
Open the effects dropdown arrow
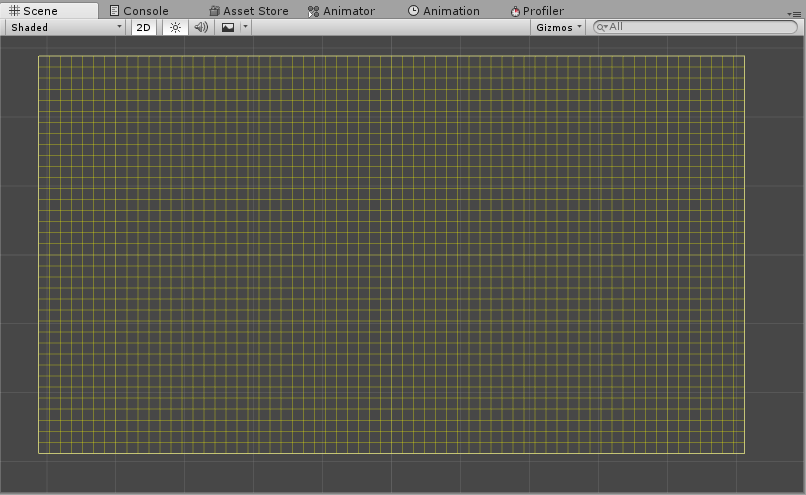245,27
